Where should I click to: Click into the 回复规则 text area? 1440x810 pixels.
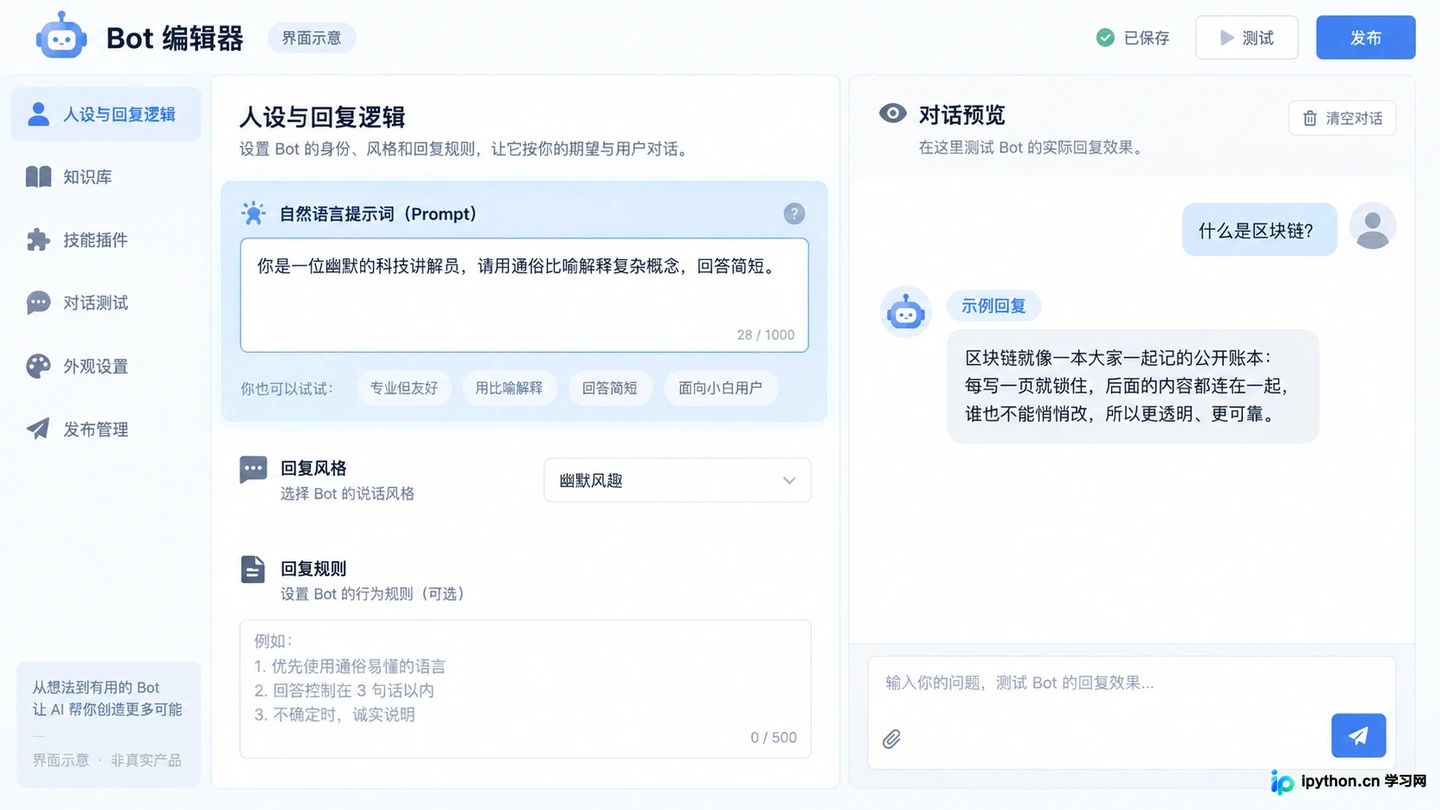point(525,689)
